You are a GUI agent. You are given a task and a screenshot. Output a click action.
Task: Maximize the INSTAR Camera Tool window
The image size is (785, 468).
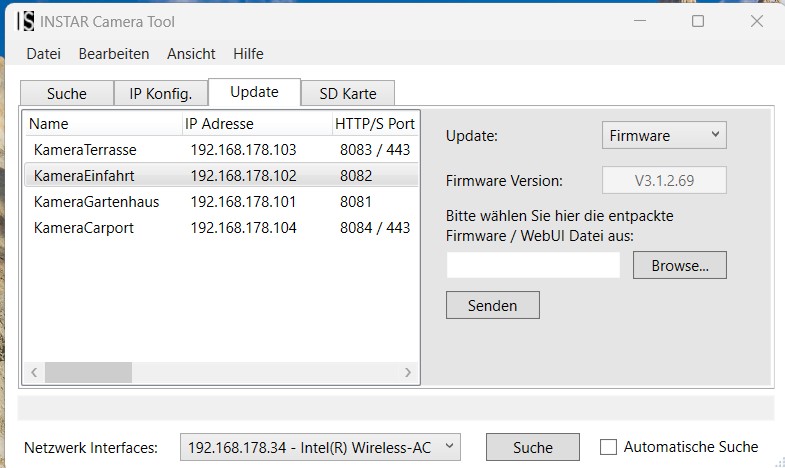[698, 21]
